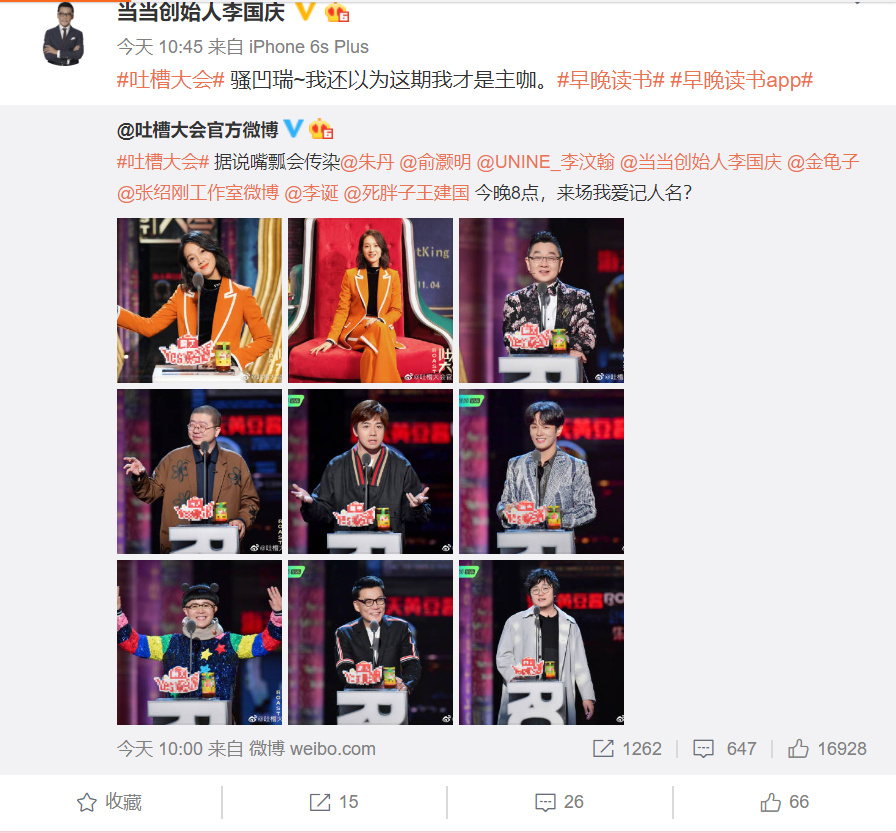The height and width of the screenshot is (833, 896).
Task: Click the thumbs-up icon showing 16928
Action: [798, 748]
